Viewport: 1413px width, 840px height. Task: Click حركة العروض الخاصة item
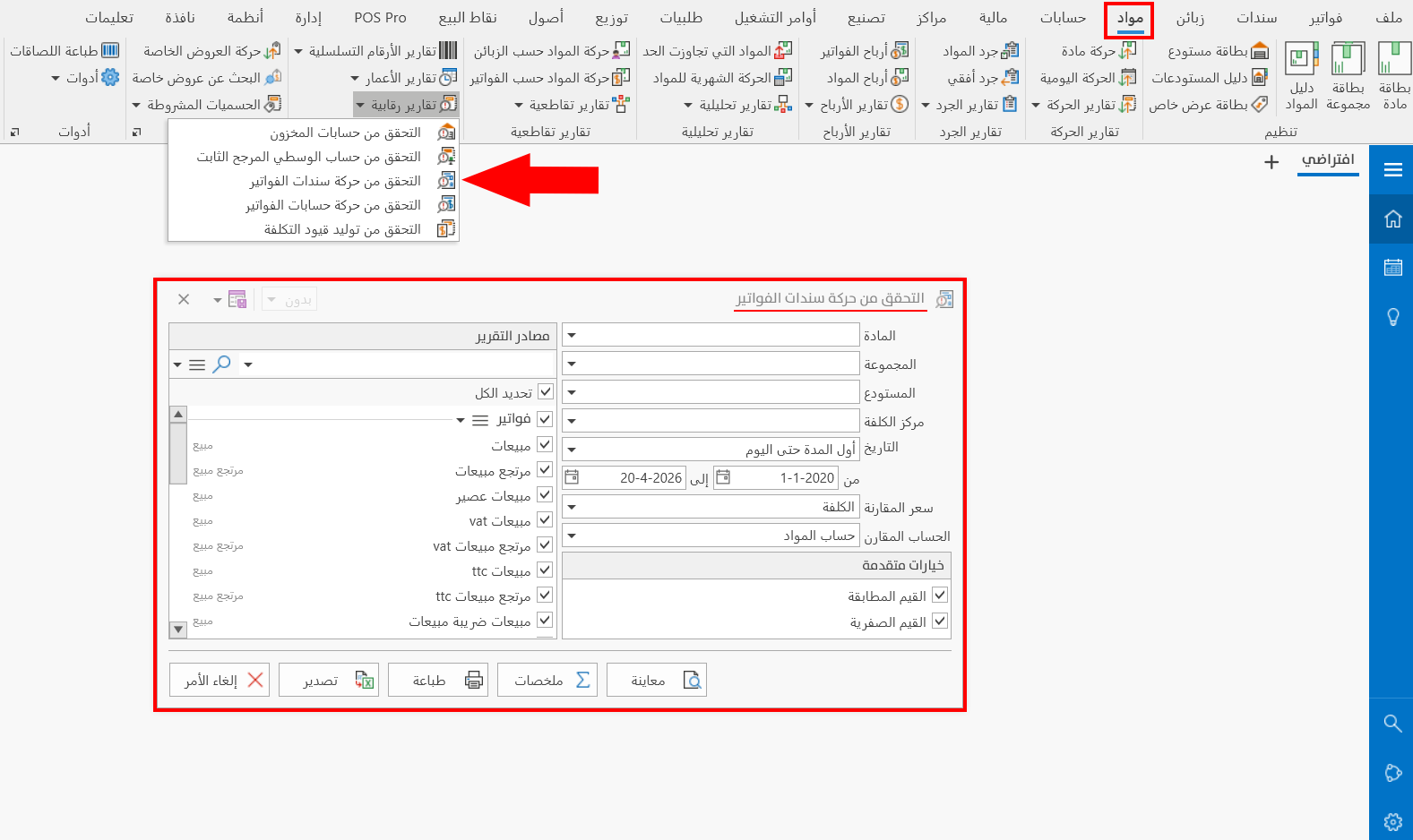[x=212, y=51]
